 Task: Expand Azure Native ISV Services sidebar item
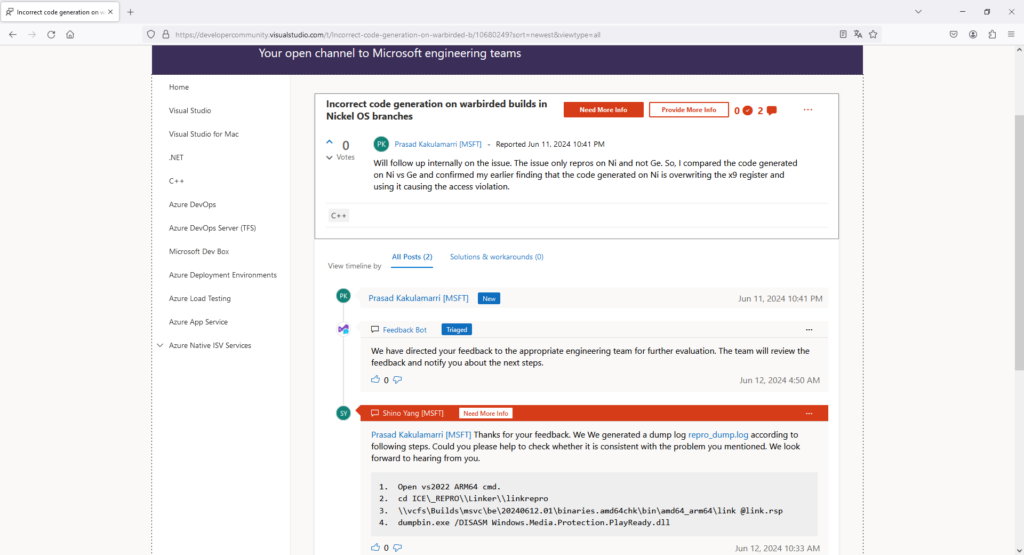[x=160, y=345]
